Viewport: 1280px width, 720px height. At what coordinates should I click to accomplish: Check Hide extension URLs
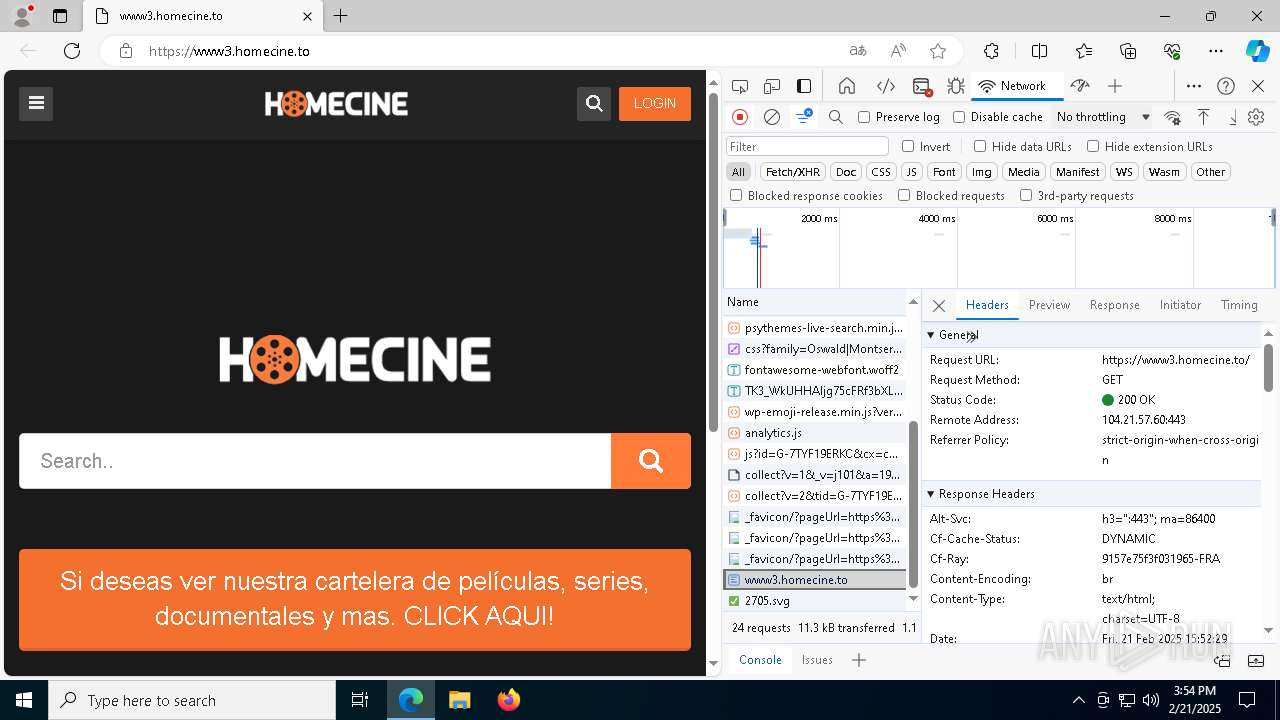[x=1093, y=146]
